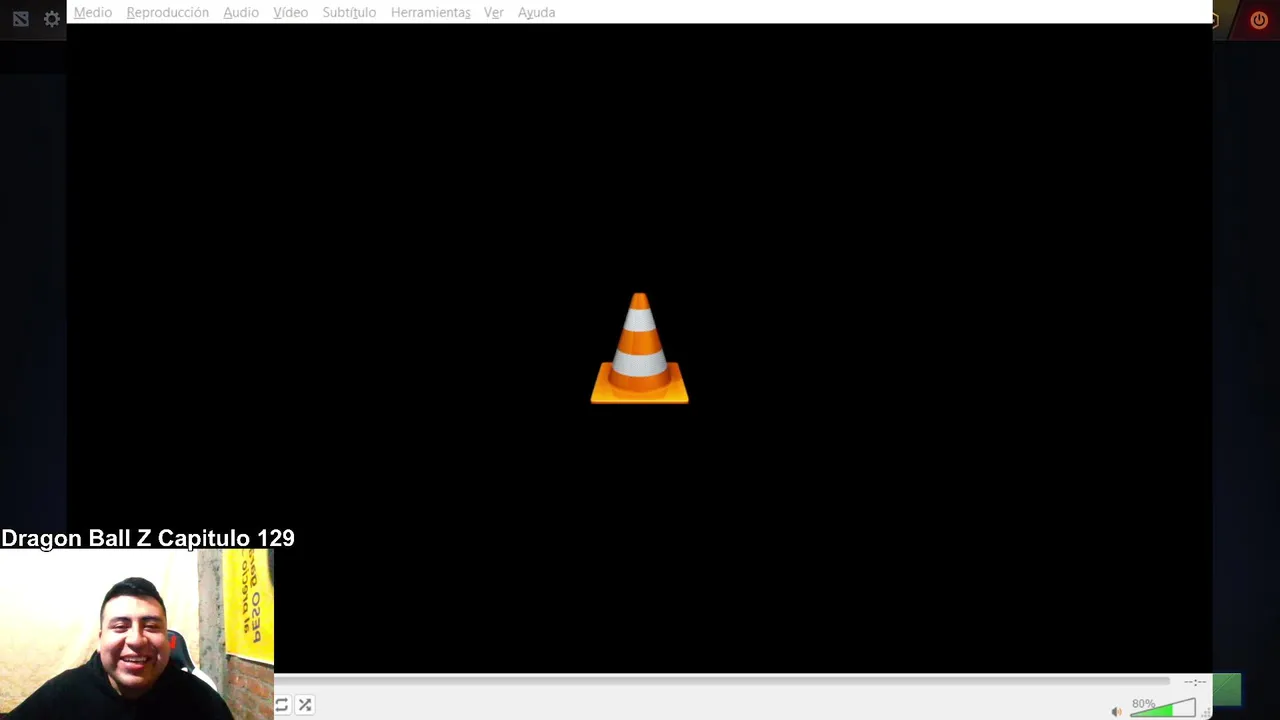Open the Vídeo menu
Viewport: 1280px width, 720px height.
click(x=290, y=12)
